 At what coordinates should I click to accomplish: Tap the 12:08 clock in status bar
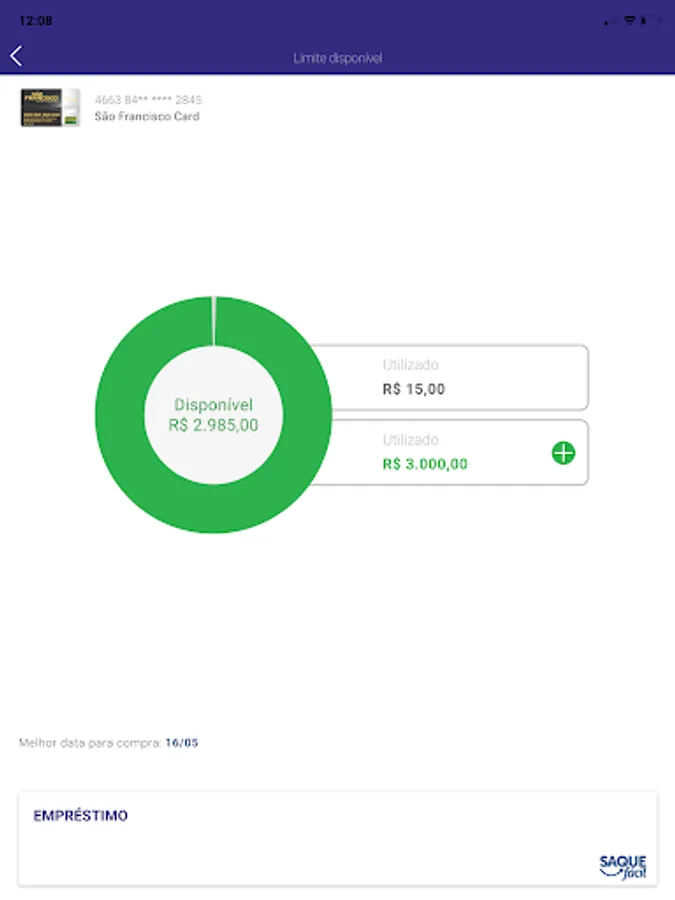[36, 20]
